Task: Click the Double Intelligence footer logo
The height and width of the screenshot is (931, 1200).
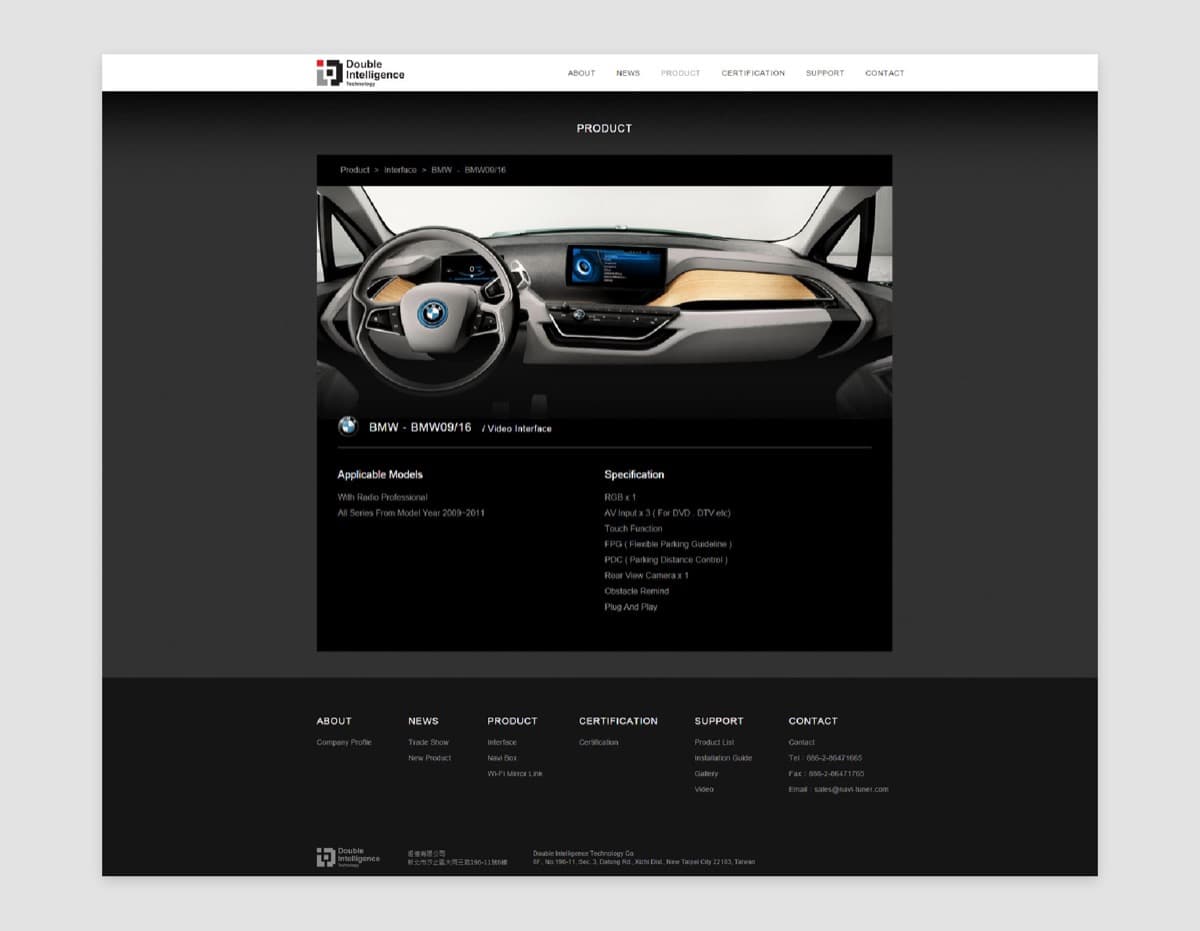Action: click(348, 857)
